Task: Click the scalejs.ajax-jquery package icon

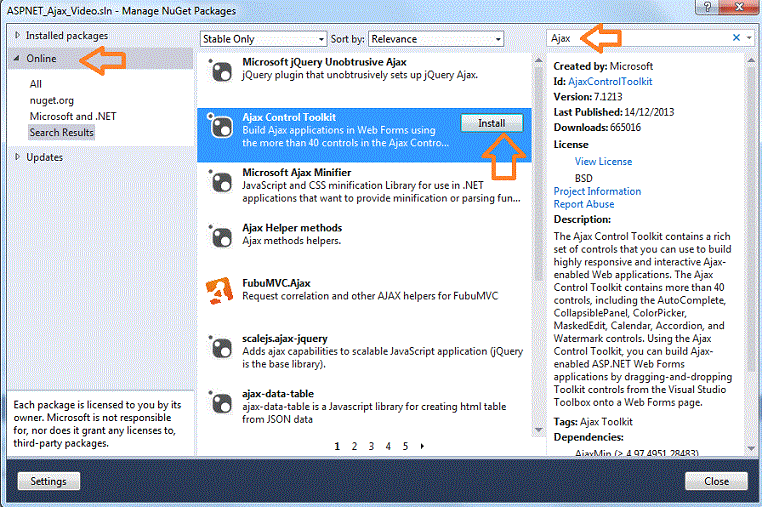Action: click(221, 348)
